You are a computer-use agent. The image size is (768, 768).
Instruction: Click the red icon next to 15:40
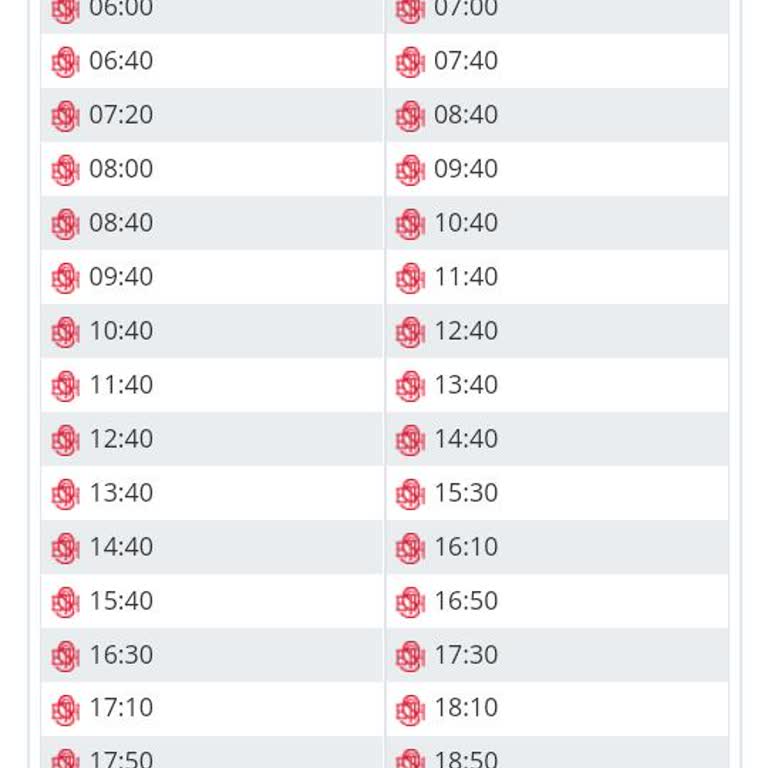click(65, 602)
